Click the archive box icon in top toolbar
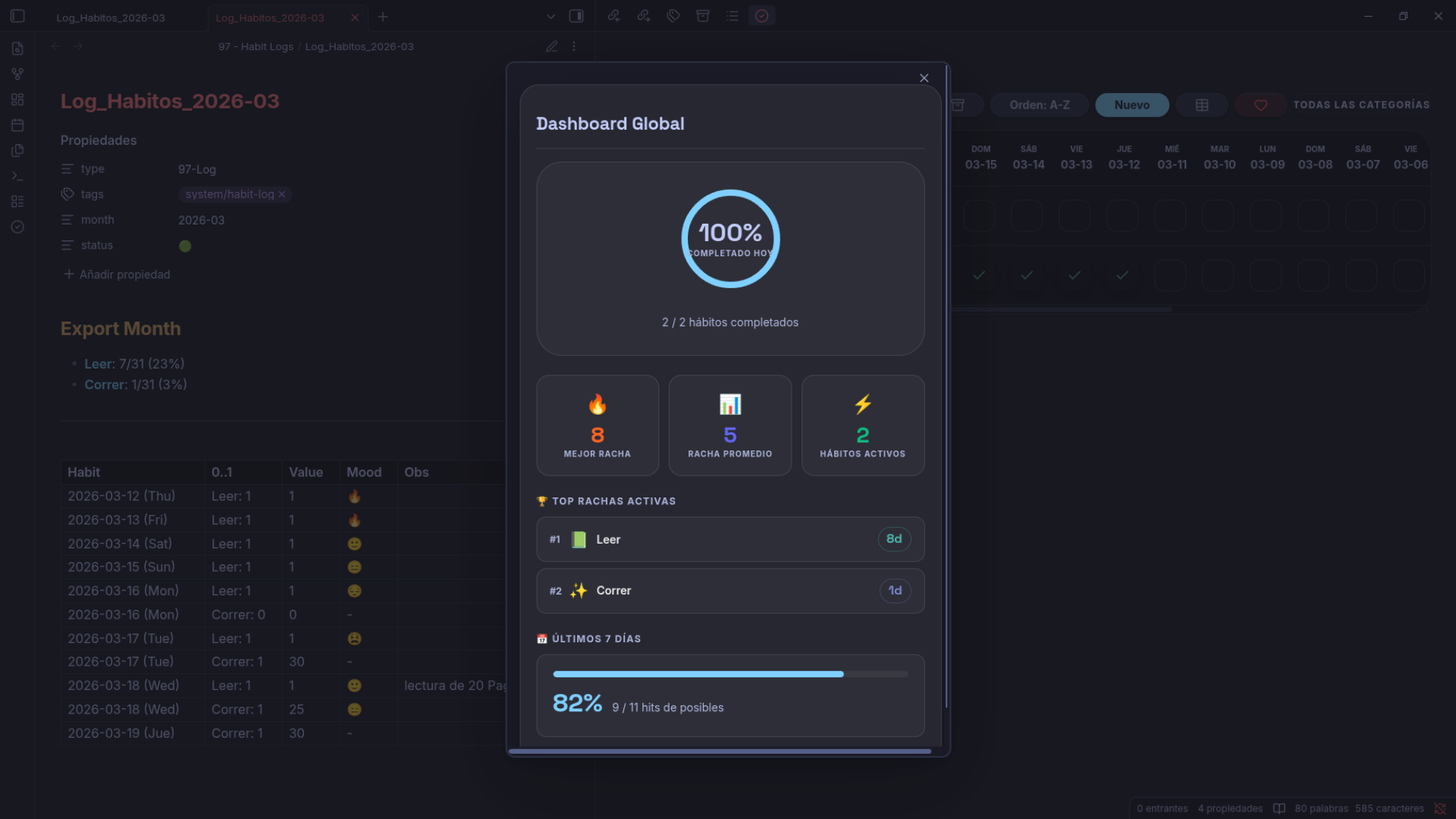1456x819 pixels. point(703,16)
